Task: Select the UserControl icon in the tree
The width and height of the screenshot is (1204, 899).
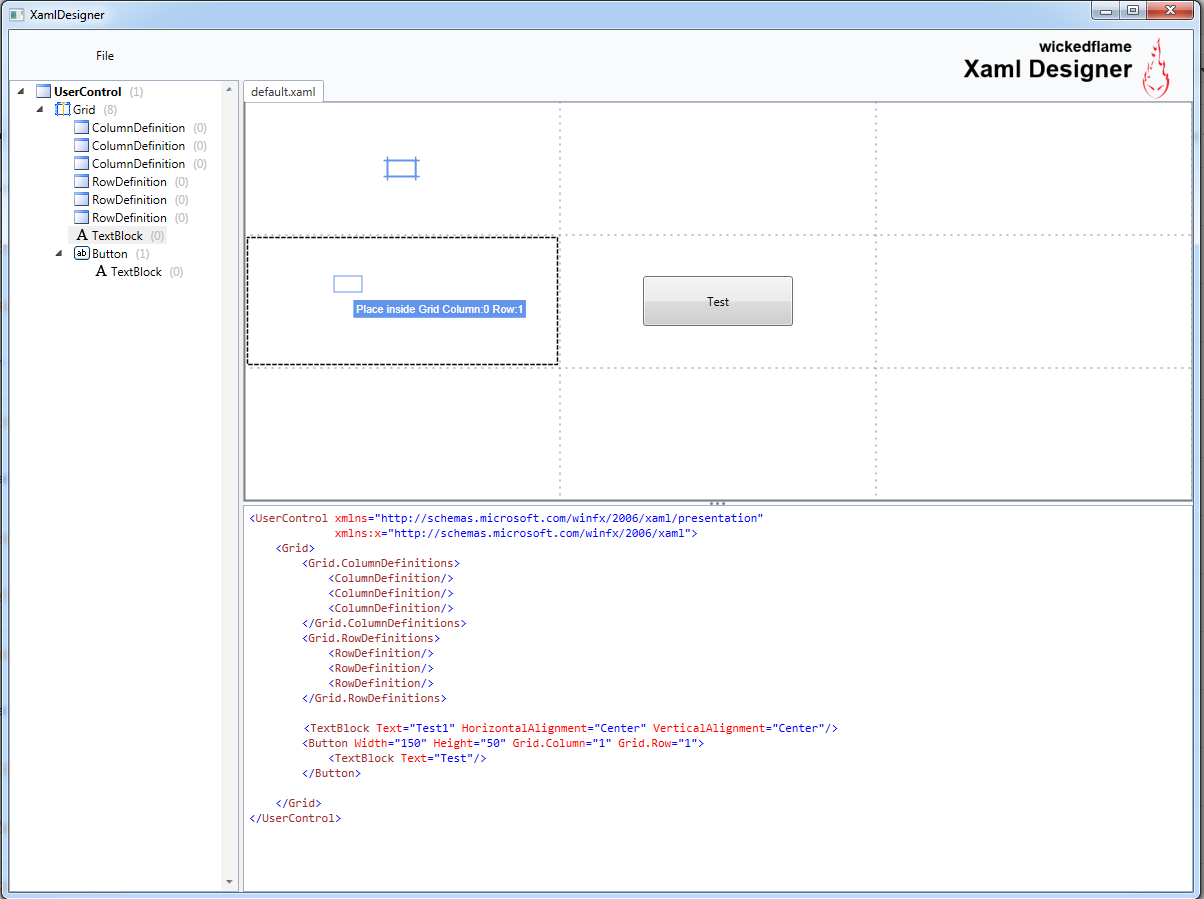Action: tap(43, 90)
